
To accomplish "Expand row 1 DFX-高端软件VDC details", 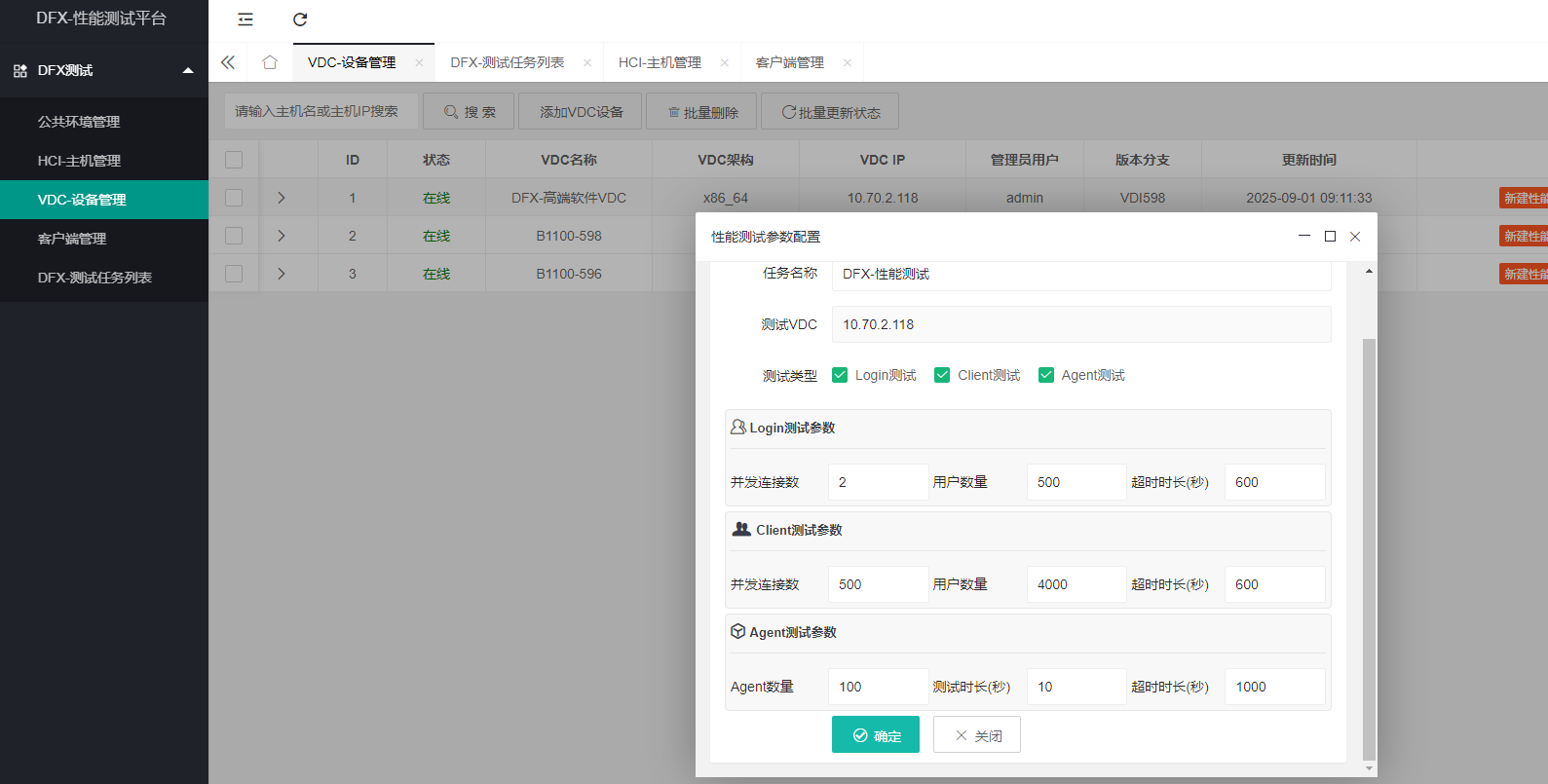I will click(x=282, y=198).
